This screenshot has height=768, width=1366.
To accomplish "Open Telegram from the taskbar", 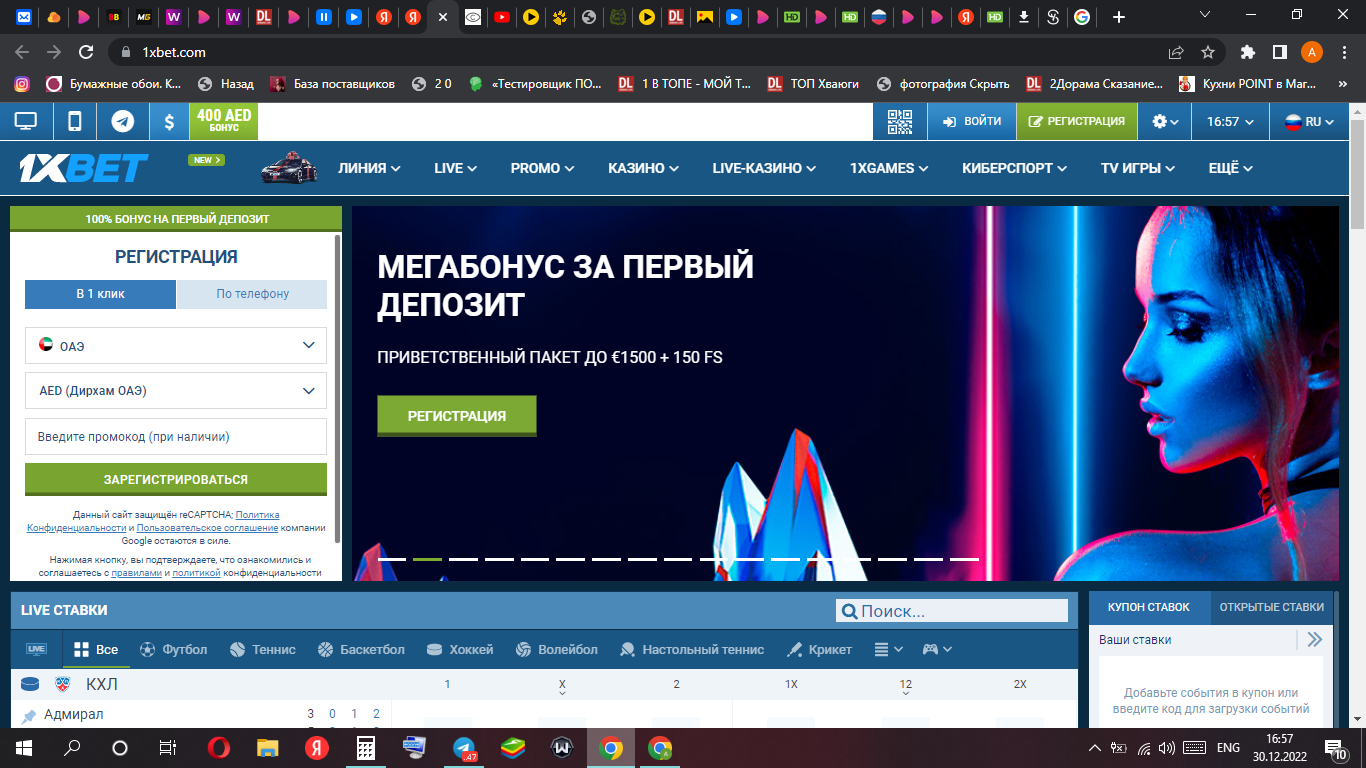I will click(x=464, y=748).
